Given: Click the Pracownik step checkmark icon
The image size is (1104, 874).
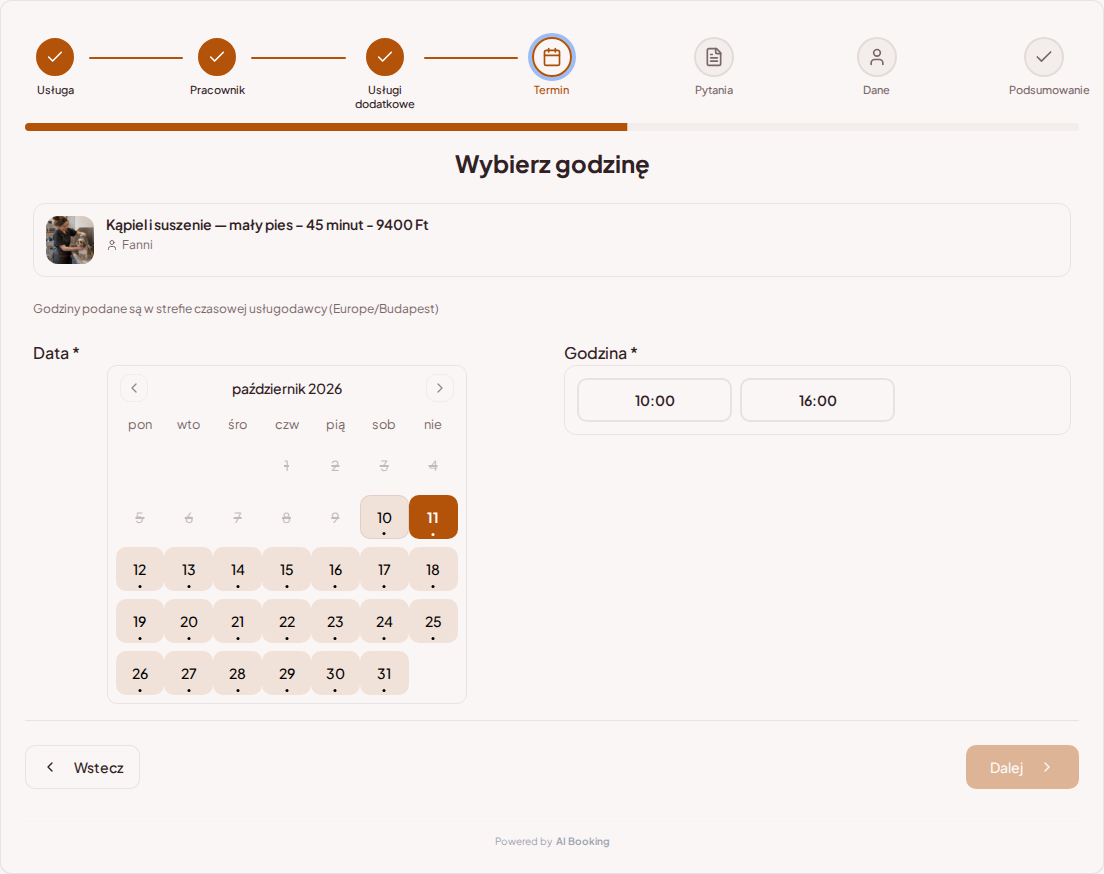Looking at the screenshot, I should pyautogui.click(x=217, y=57).
